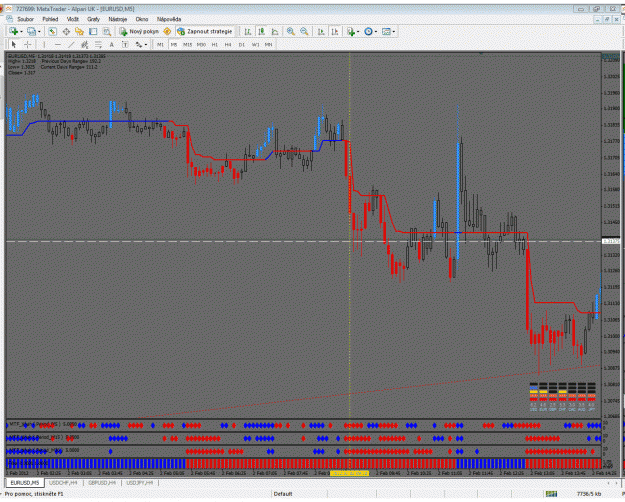Screen dimensions: 625x502
Task: Switch chart to bar chart icon
Action: tap(248, 31)
